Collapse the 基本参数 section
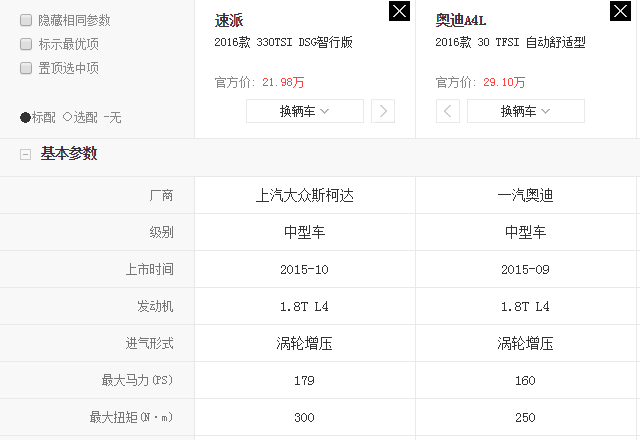The width and height of the screenshot is (640, 440). point(25,154)
